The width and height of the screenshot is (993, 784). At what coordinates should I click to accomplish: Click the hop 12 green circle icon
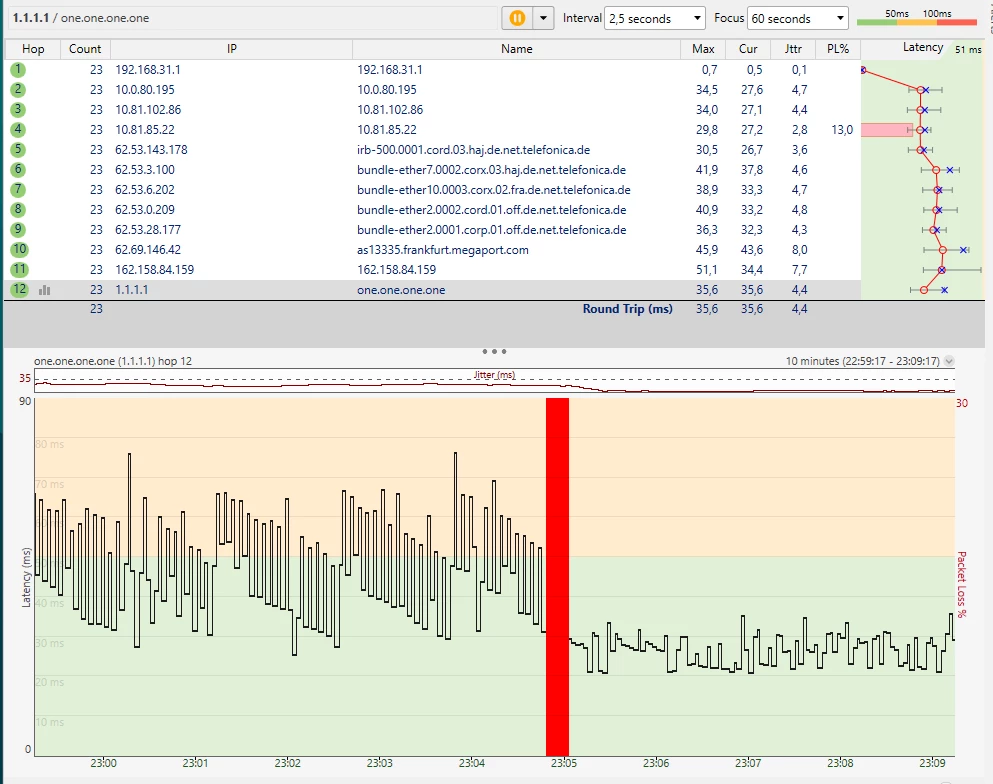click(19, 290)
